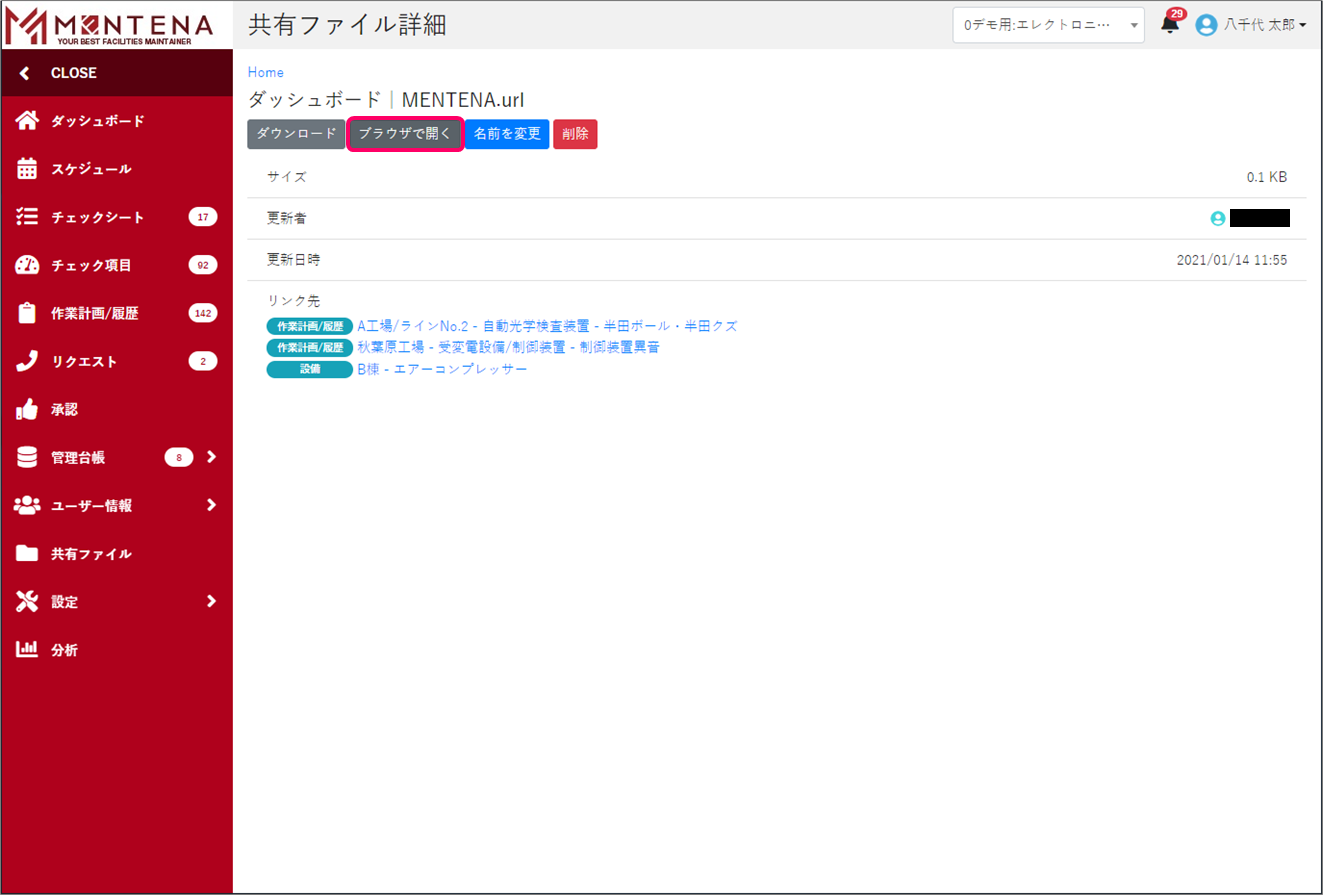Expand the 設定 submenu chevron
Image resolution: width=1323 pixels, height=895 pixels.
click(211, 601)
